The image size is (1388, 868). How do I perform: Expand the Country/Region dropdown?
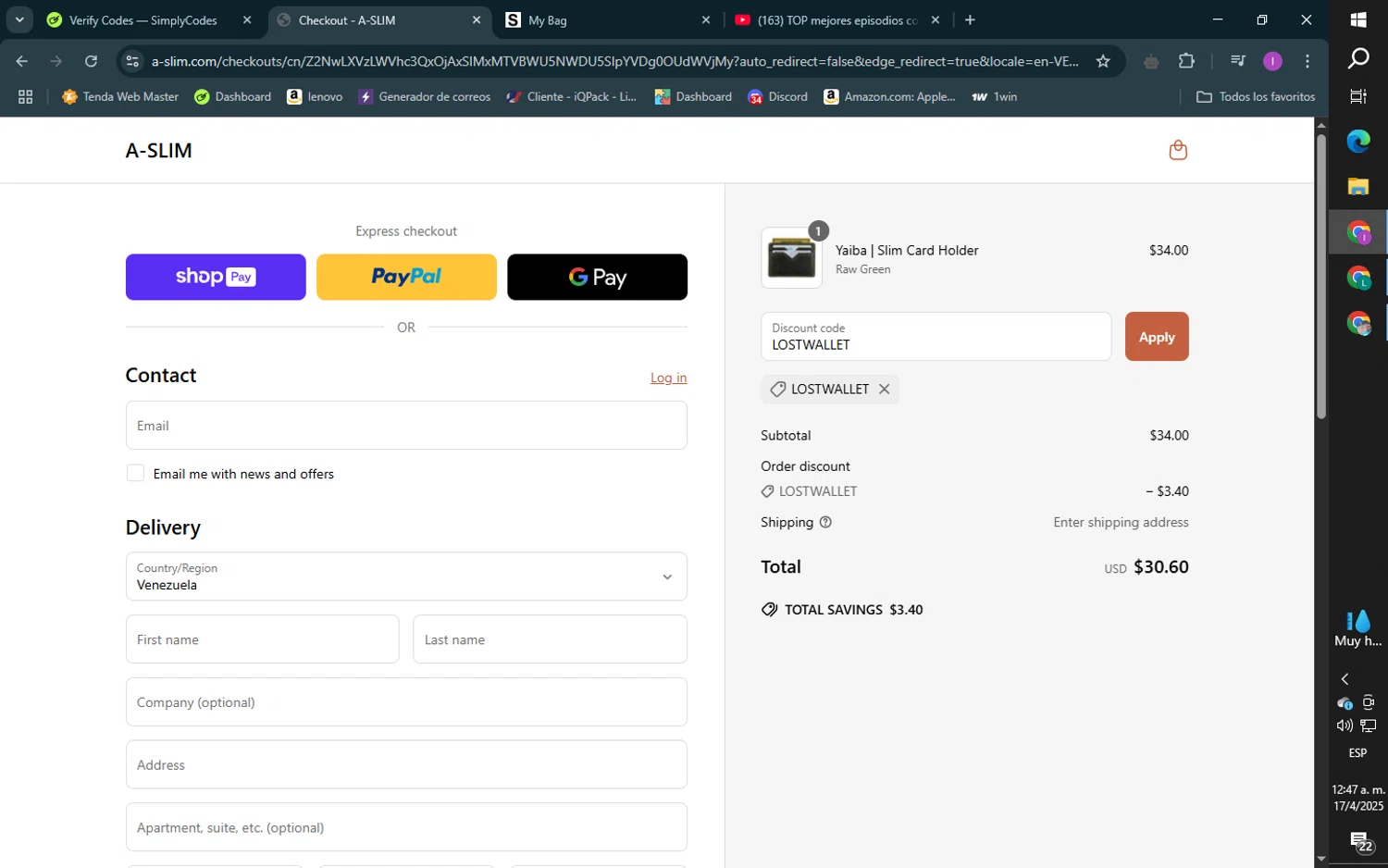click(x=406, y=577)
